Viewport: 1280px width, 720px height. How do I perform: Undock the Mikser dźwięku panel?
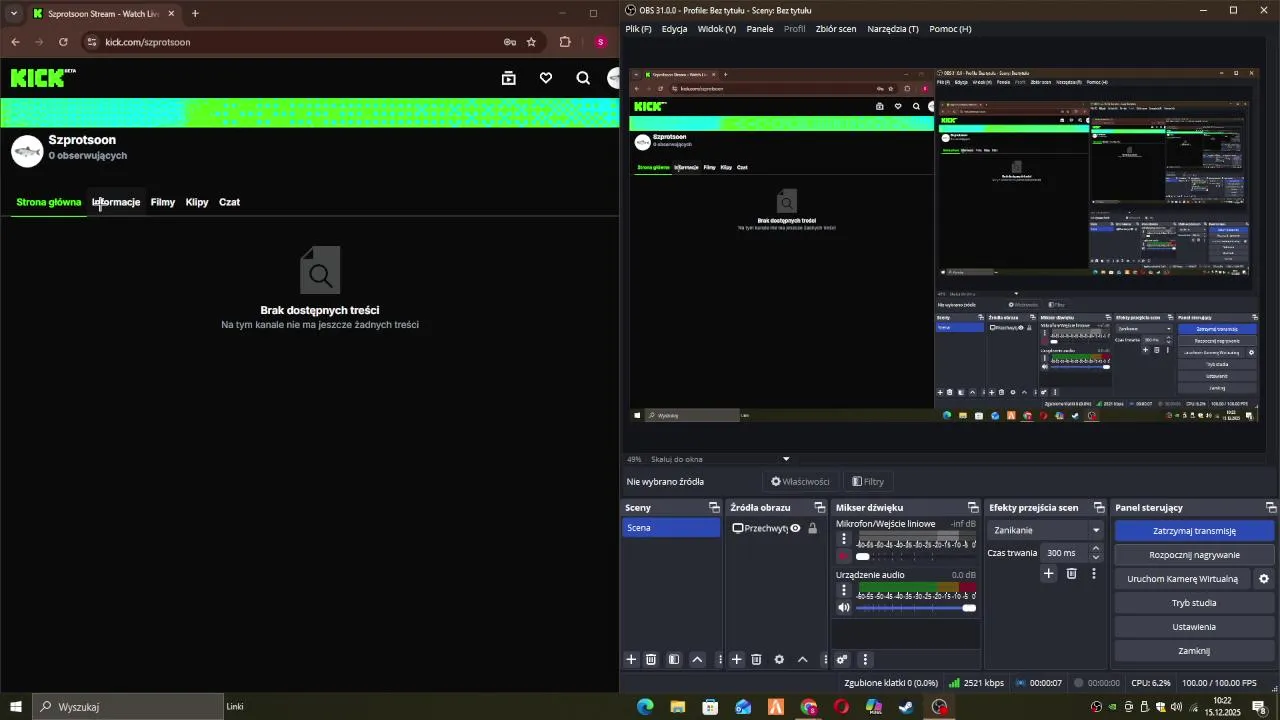point(973,508)
